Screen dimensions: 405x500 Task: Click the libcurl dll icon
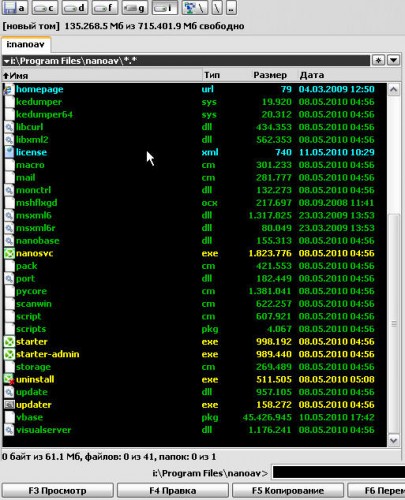coord(9,127)
